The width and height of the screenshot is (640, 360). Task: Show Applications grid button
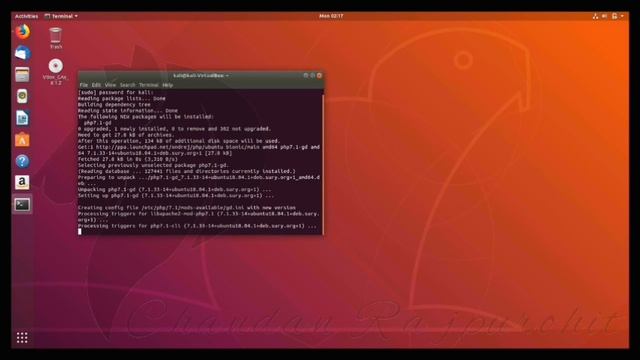pos(22,338)
